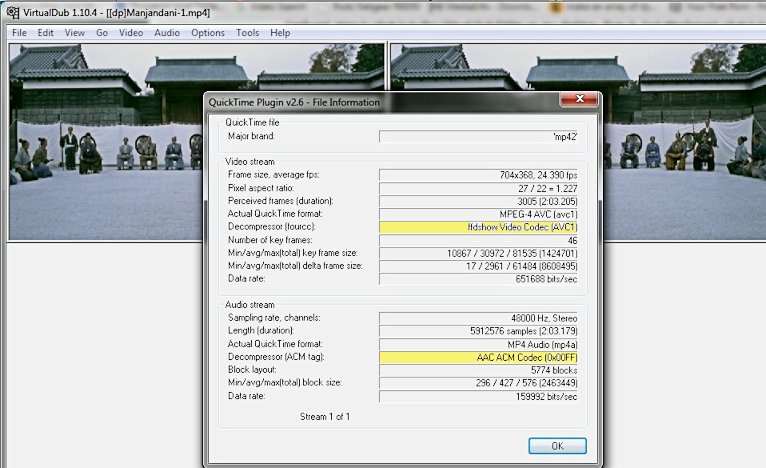The width and height of the screenshot is (766, 468).
Task: Open the View menu
Action: (x=75, y=33)
